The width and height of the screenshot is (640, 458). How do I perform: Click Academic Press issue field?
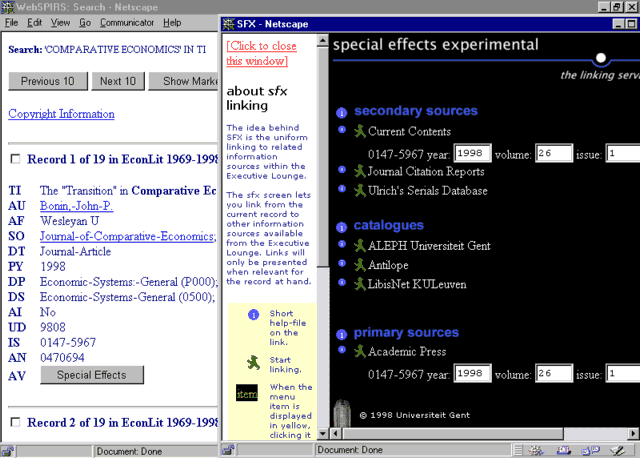tap(622, 373)
